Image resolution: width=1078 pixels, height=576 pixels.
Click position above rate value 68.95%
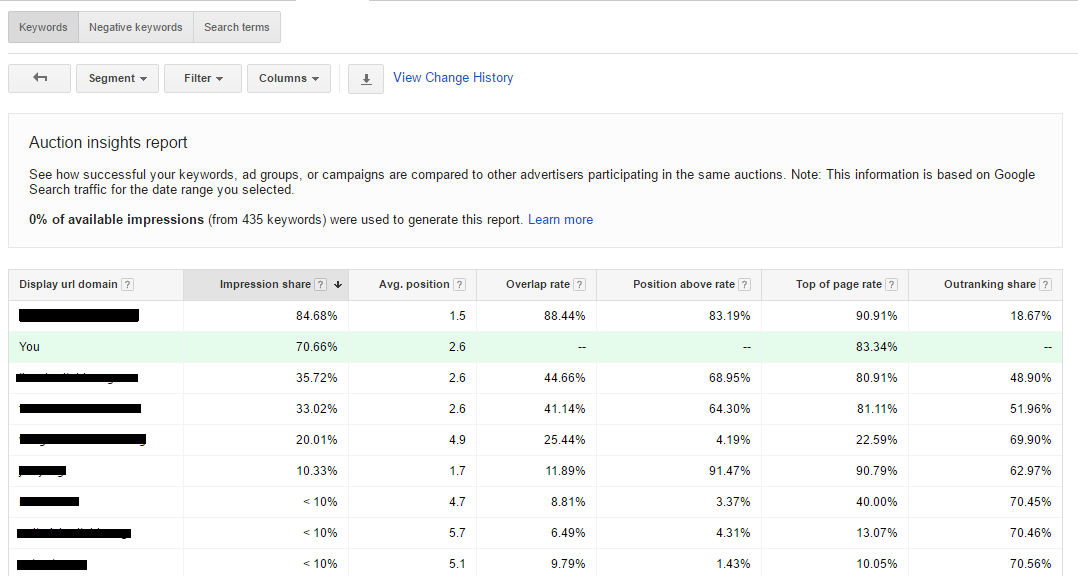729,378
